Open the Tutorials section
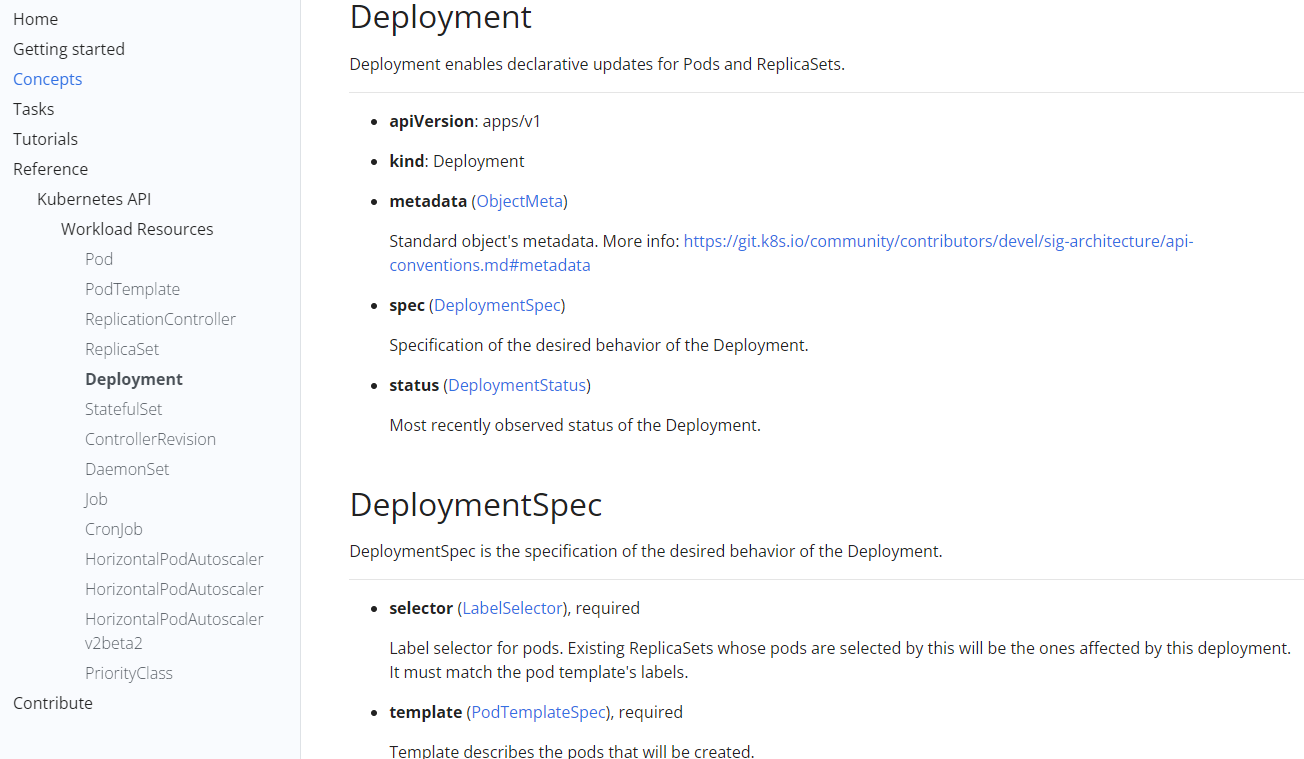 coord(45,139)
